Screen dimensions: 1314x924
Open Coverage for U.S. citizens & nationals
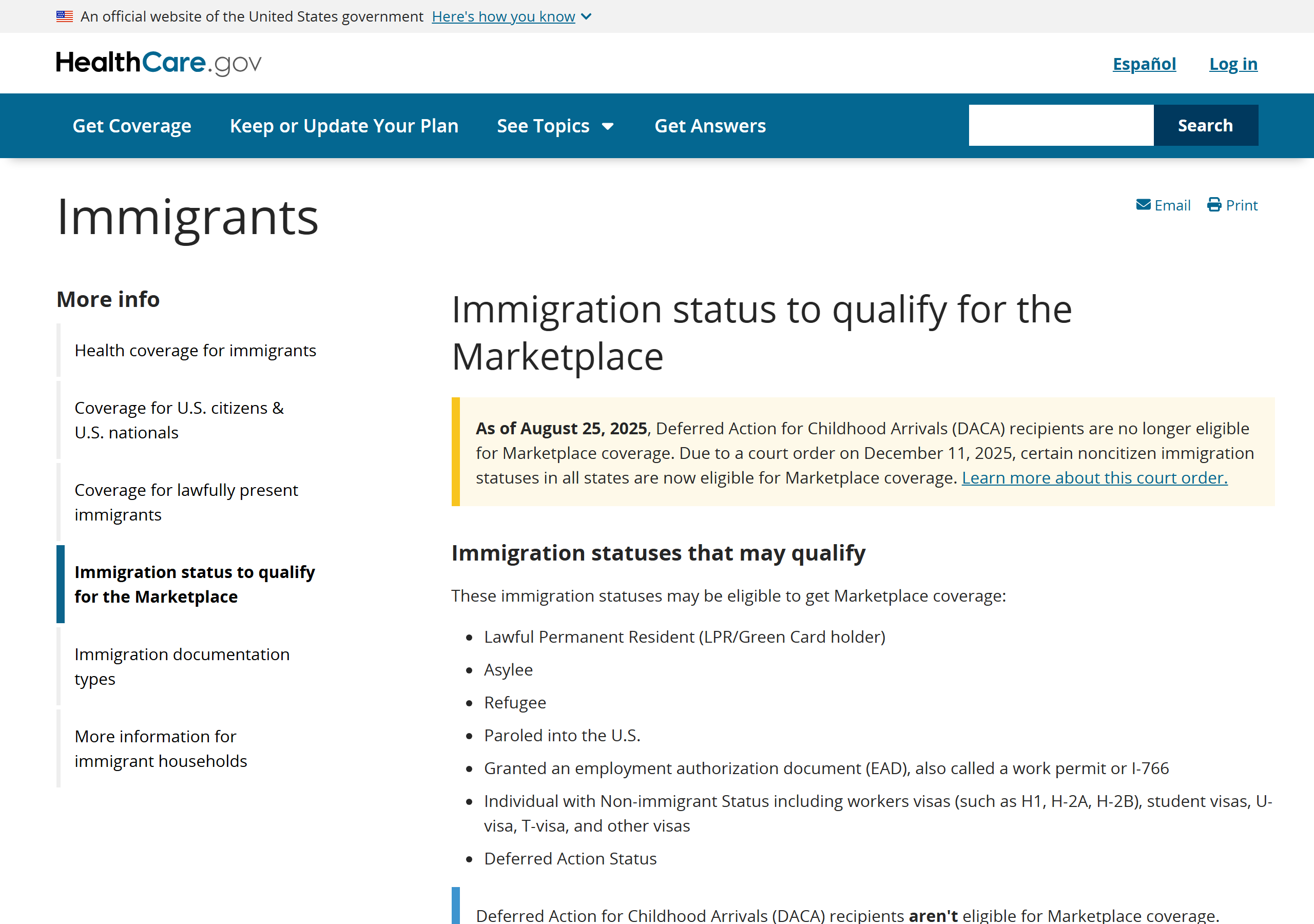coord(179,420)
